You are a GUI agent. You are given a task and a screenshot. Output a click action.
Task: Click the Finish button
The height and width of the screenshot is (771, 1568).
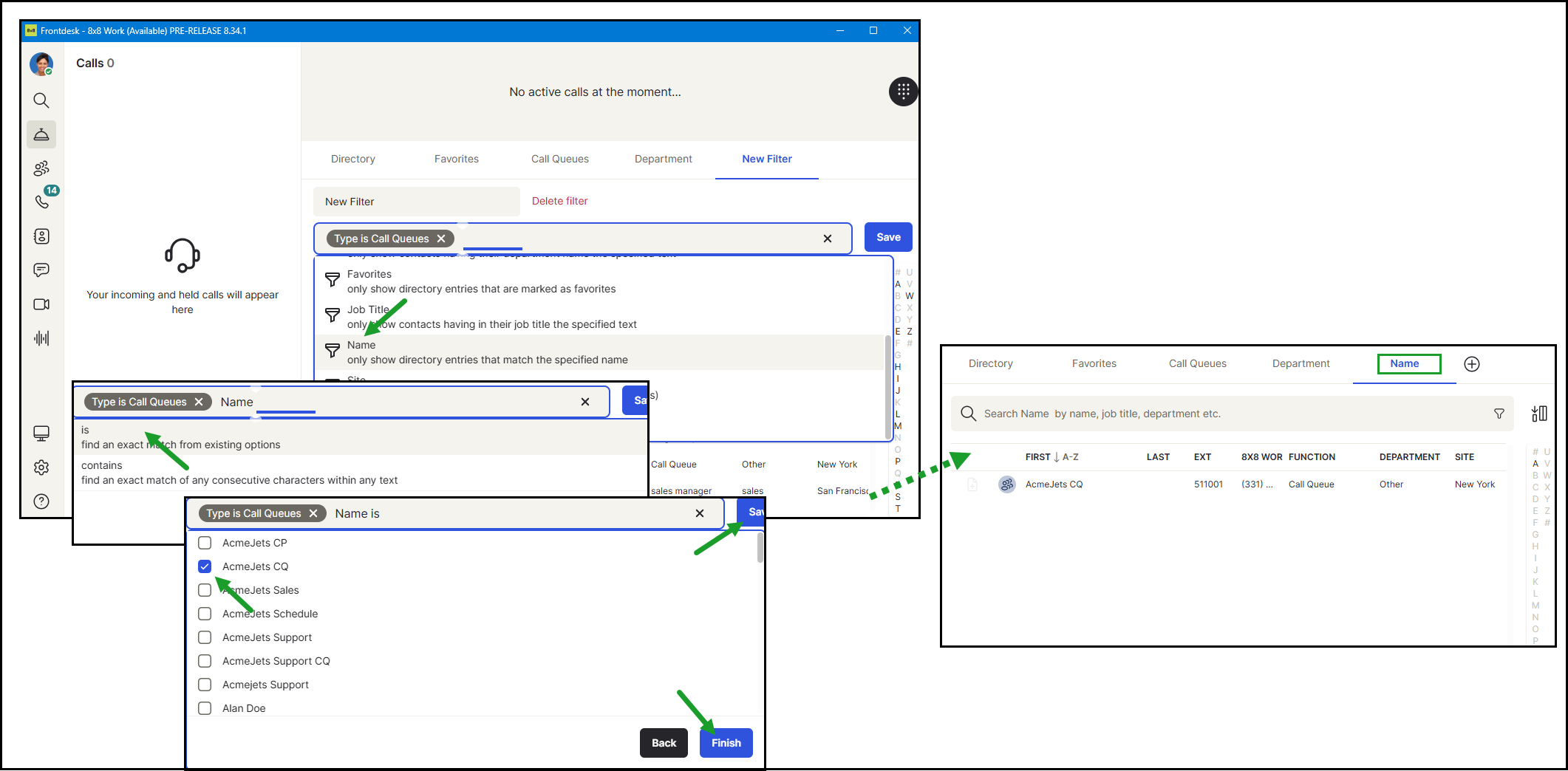pos(726,743)
